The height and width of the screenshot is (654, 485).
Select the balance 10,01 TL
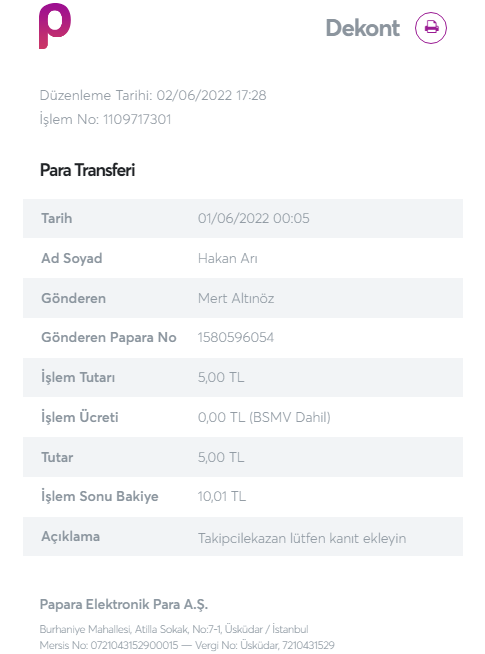(x=221, y=496)
